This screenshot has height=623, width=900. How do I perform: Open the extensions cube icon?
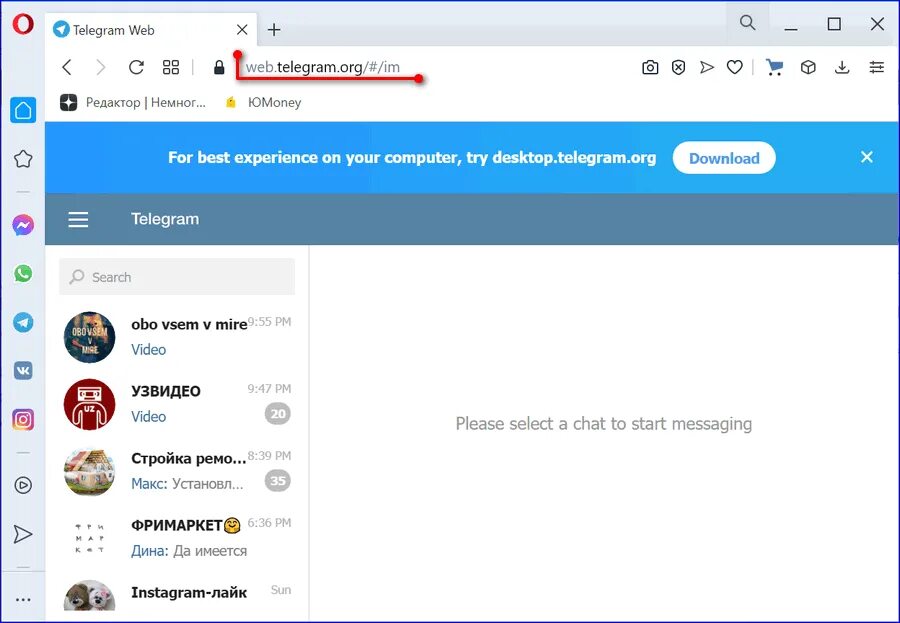point(808,68)
